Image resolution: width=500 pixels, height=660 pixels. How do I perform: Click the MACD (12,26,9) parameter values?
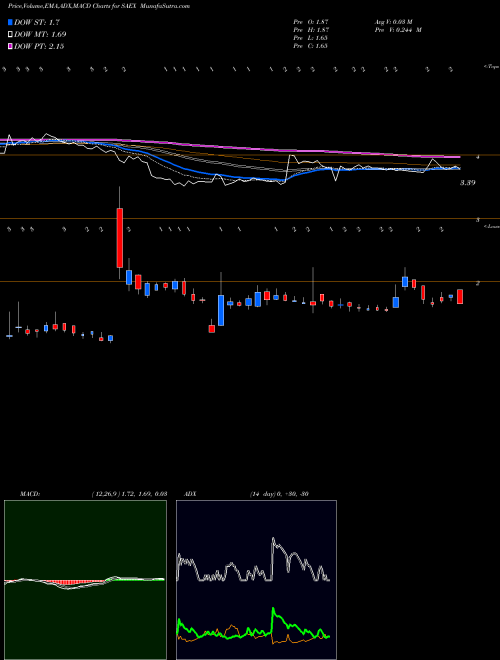pyautogui.click(x=129, y=494)
